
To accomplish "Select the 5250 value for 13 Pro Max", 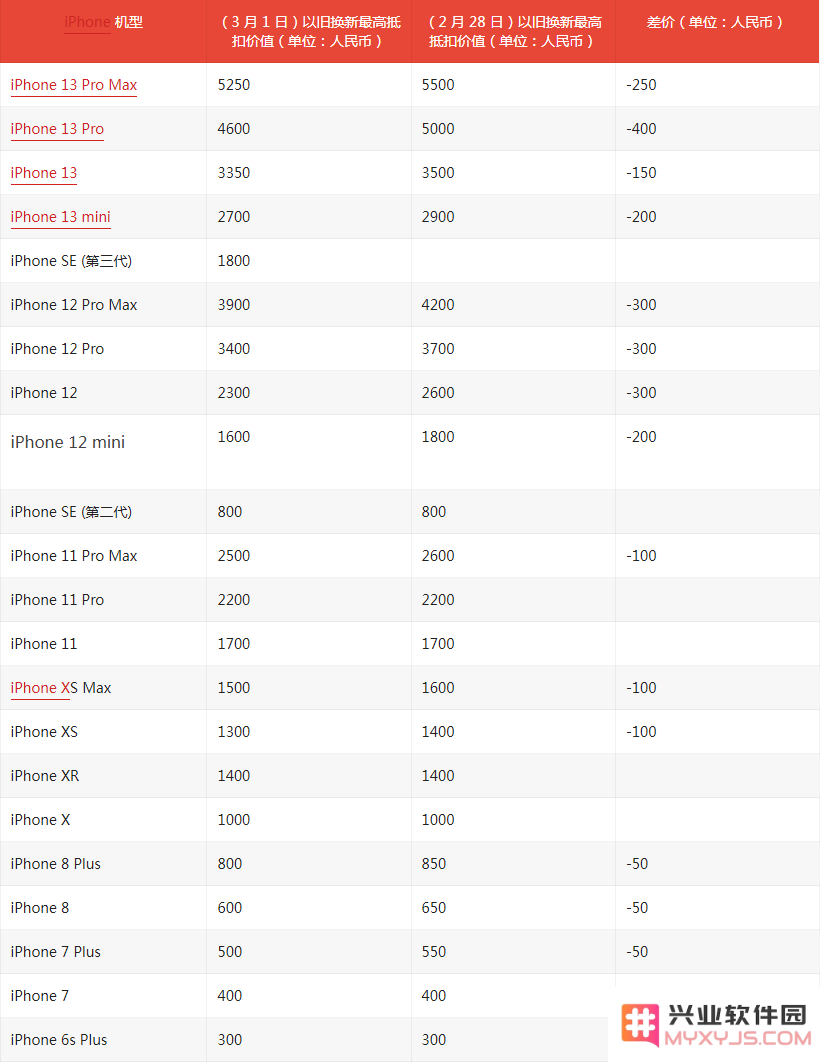I will click(x=234, y=85).
